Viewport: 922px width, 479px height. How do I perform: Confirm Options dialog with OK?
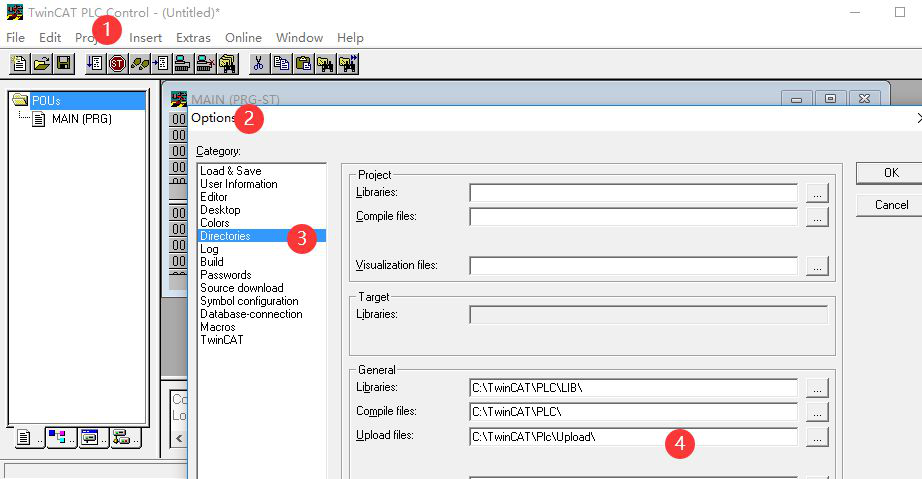tap(890, 173)
